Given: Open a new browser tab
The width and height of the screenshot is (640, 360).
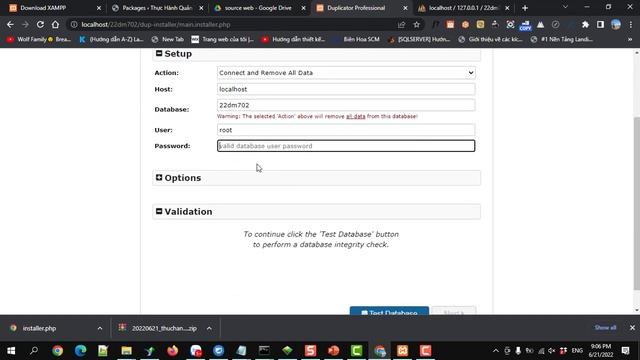Looking at the screenshot, I should click(x=525, y=8).
